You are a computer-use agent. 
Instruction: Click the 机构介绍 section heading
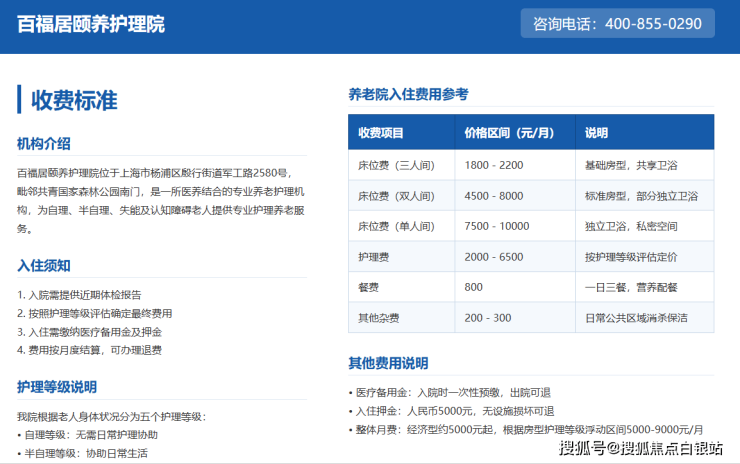(44, 143)
